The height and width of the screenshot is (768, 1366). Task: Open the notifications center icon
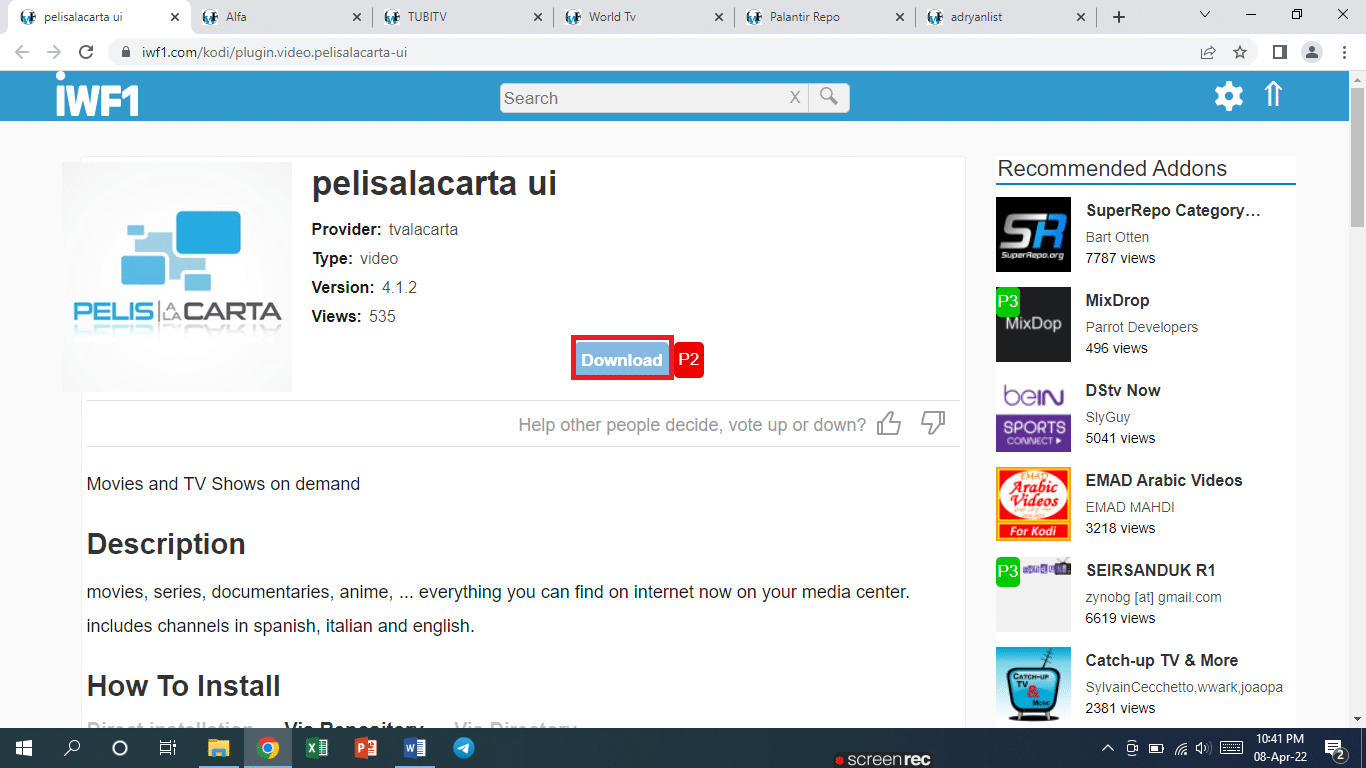coord(1334,748)
